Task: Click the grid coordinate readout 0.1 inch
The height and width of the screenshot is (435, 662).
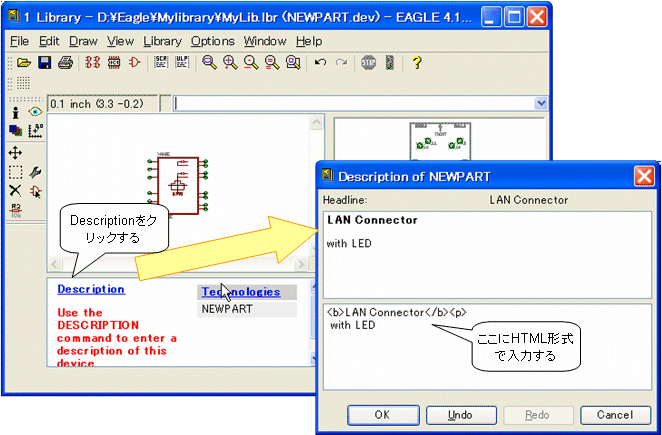Action: point(102,104)
